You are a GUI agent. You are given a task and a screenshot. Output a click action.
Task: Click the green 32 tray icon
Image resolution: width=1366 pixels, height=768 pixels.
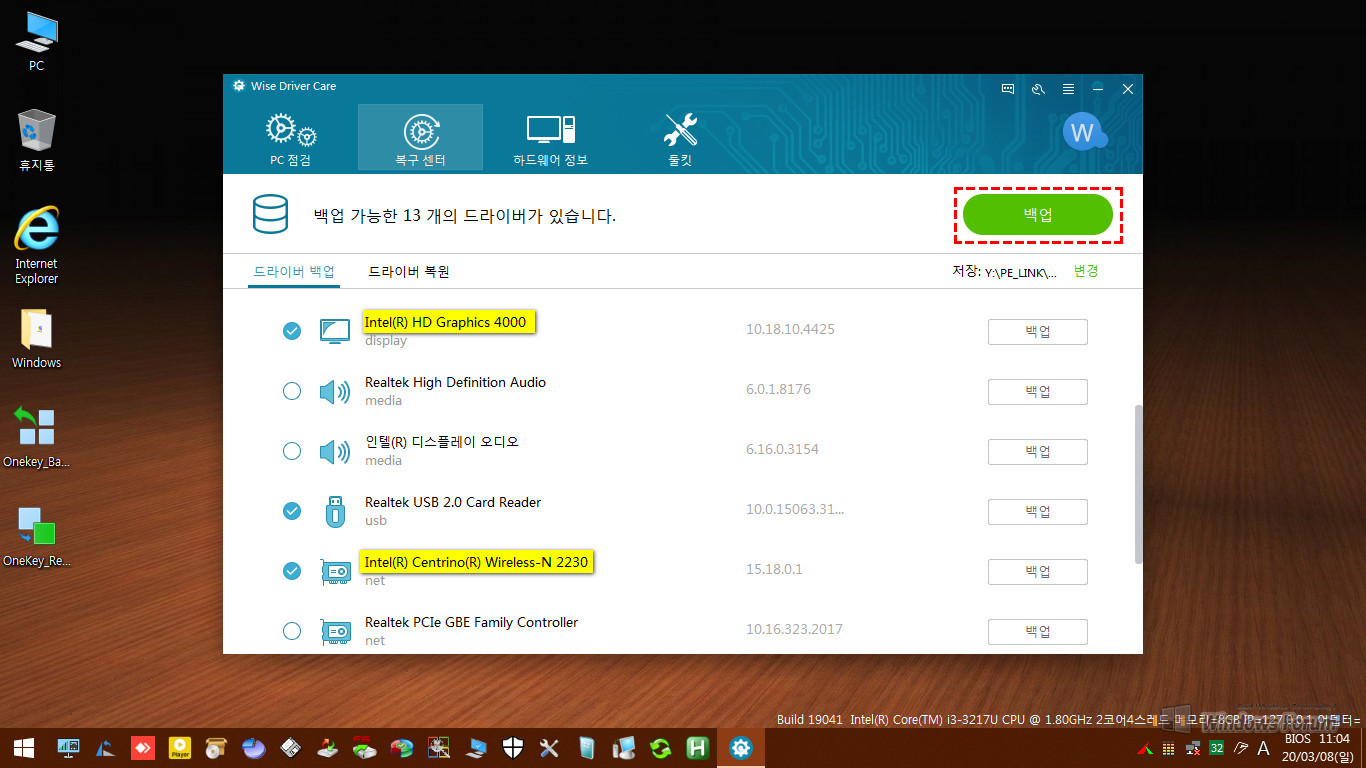[1217, 748]
